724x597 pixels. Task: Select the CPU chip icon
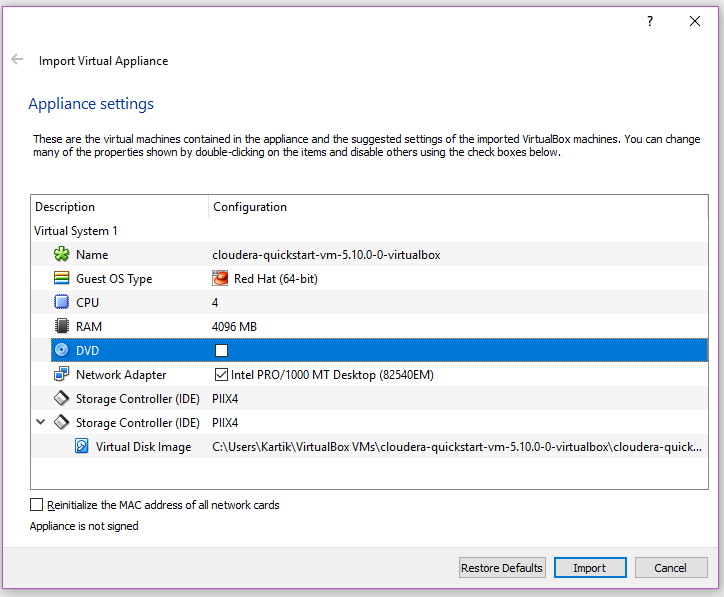pos(61,303)
